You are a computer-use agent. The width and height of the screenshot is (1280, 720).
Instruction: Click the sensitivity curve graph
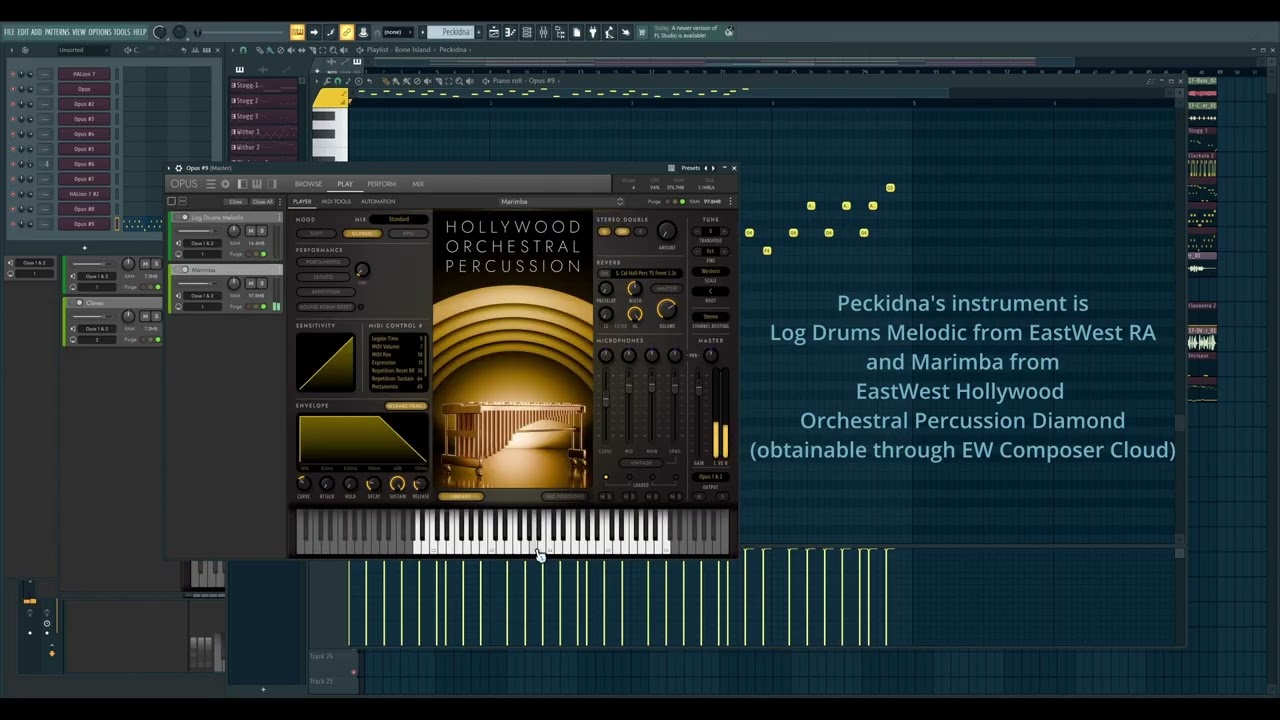(325, 363)
